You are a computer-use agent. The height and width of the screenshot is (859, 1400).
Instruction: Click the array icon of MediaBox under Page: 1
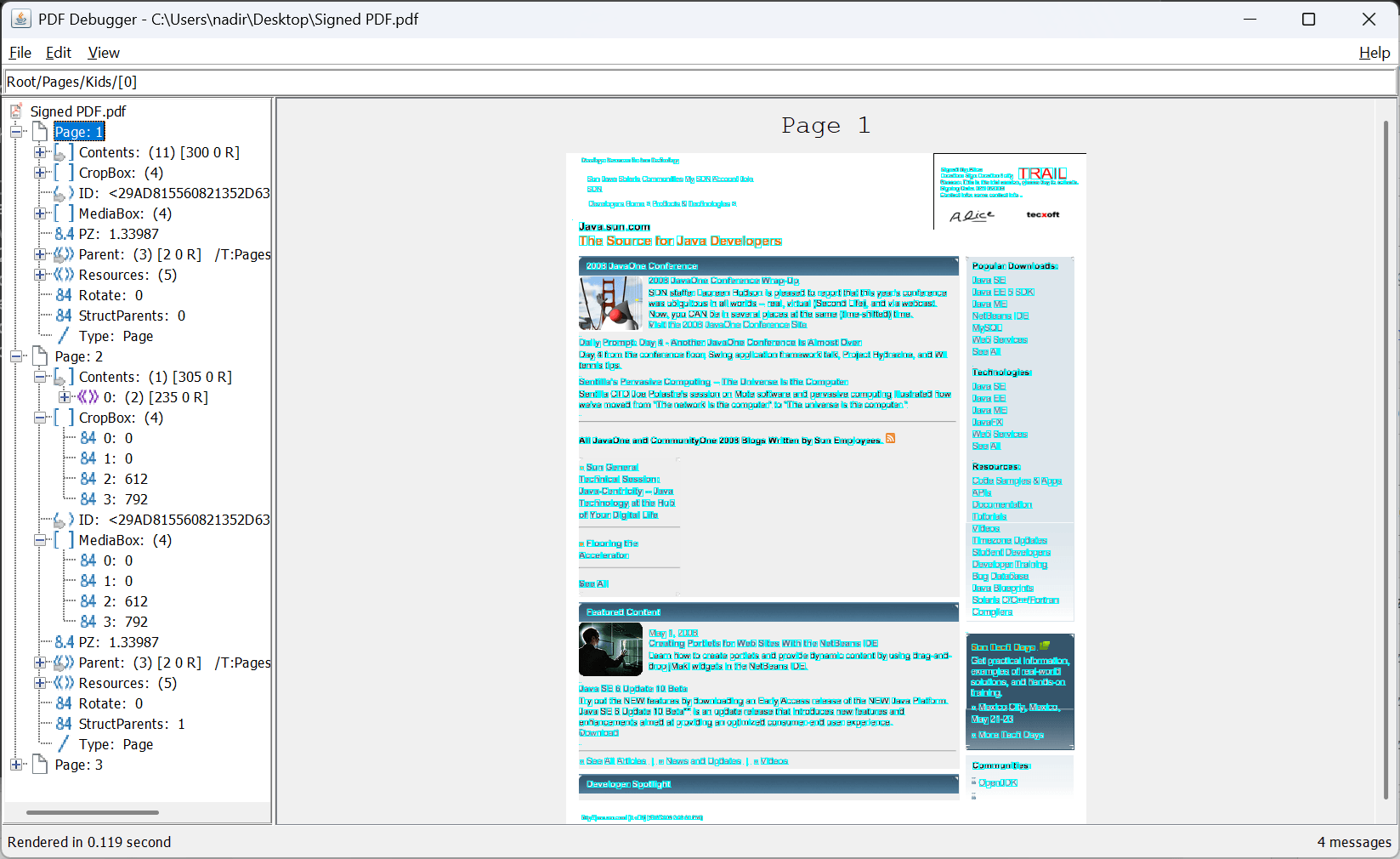[x=64, y=213]
